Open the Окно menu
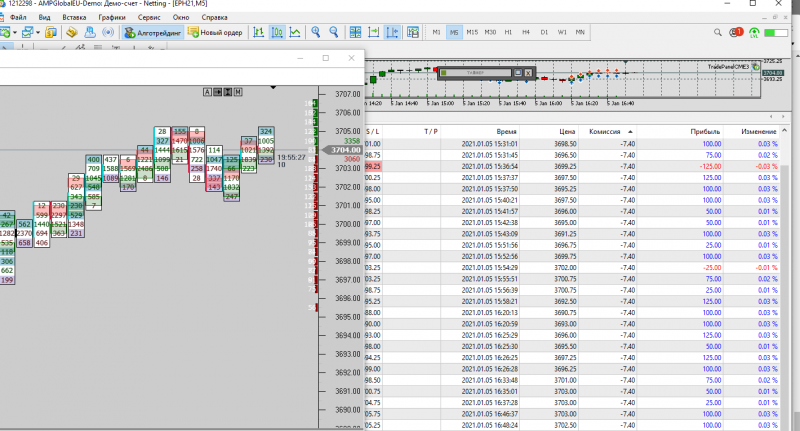 [x=181, y=17]
